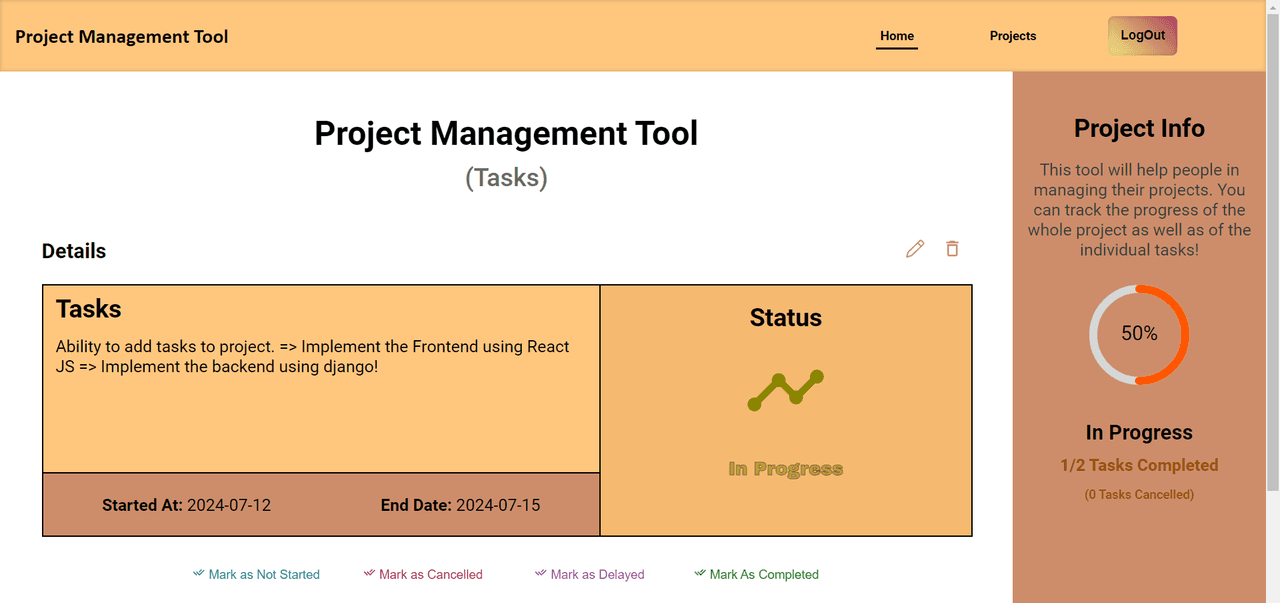The height and width of the screenshot is (603, 1280).
Task: Click the Started At 2024-07-12 field
Action: 186,505
